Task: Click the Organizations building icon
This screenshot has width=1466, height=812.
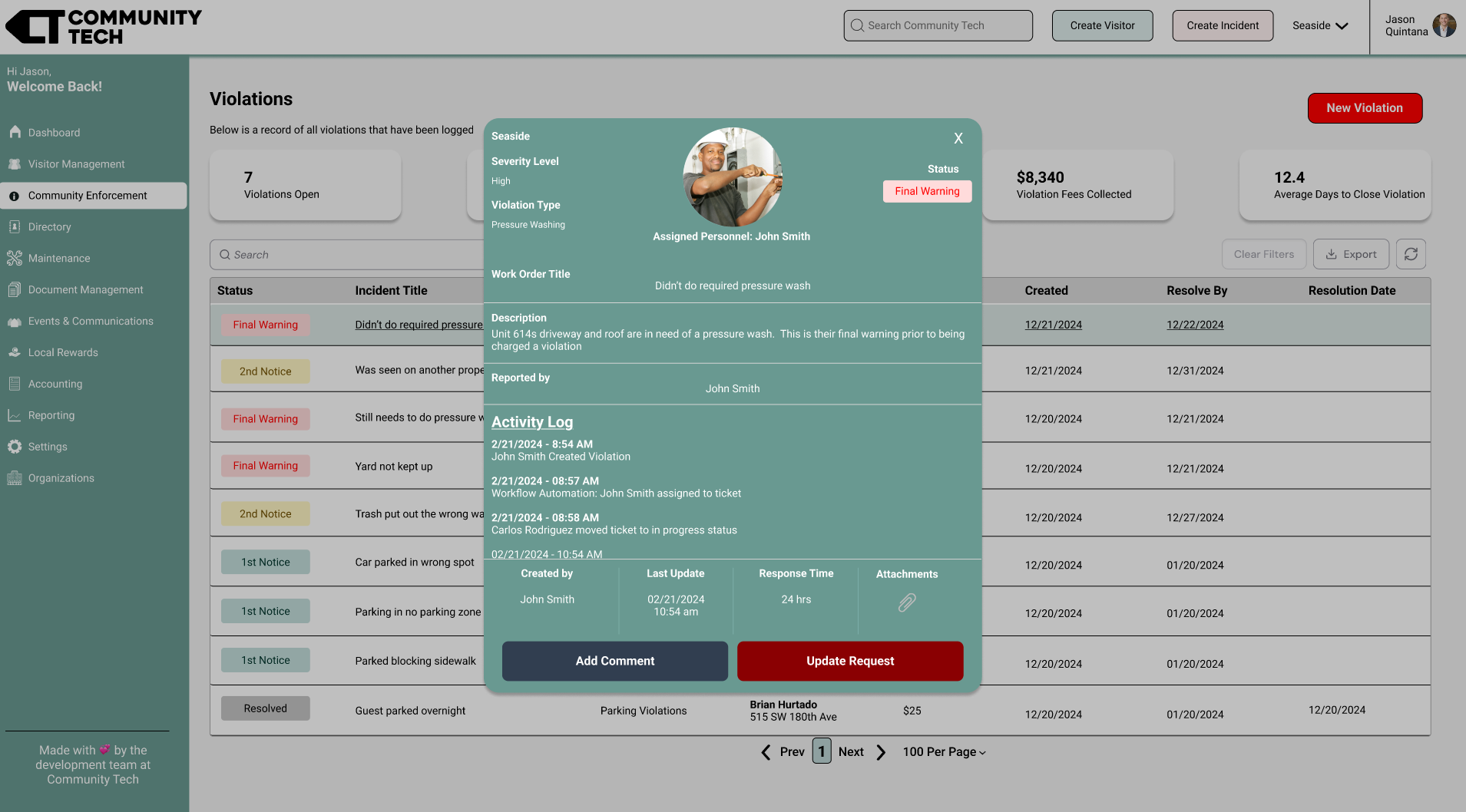Action: coord(15,478)
